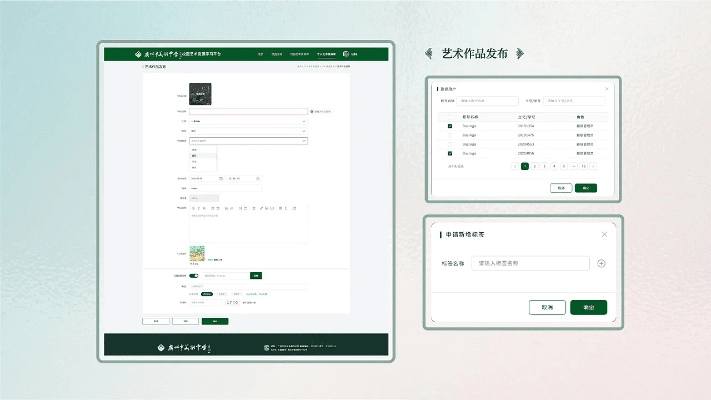Click the plus icon beside 标签名称 field

pos(601,264)
